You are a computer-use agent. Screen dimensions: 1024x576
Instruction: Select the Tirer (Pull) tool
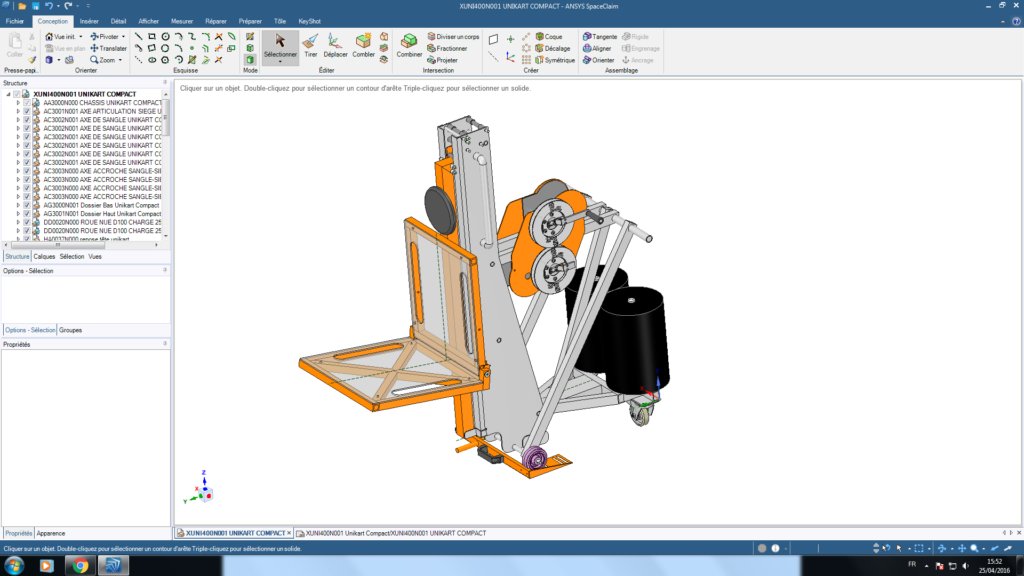311,48
